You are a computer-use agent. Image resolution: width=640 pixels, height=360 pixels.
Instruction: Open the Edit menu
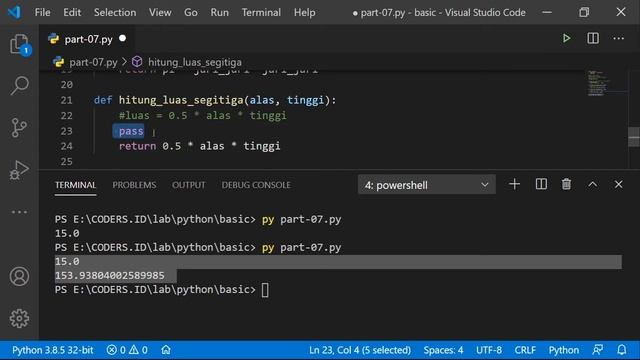click(72, 13)
